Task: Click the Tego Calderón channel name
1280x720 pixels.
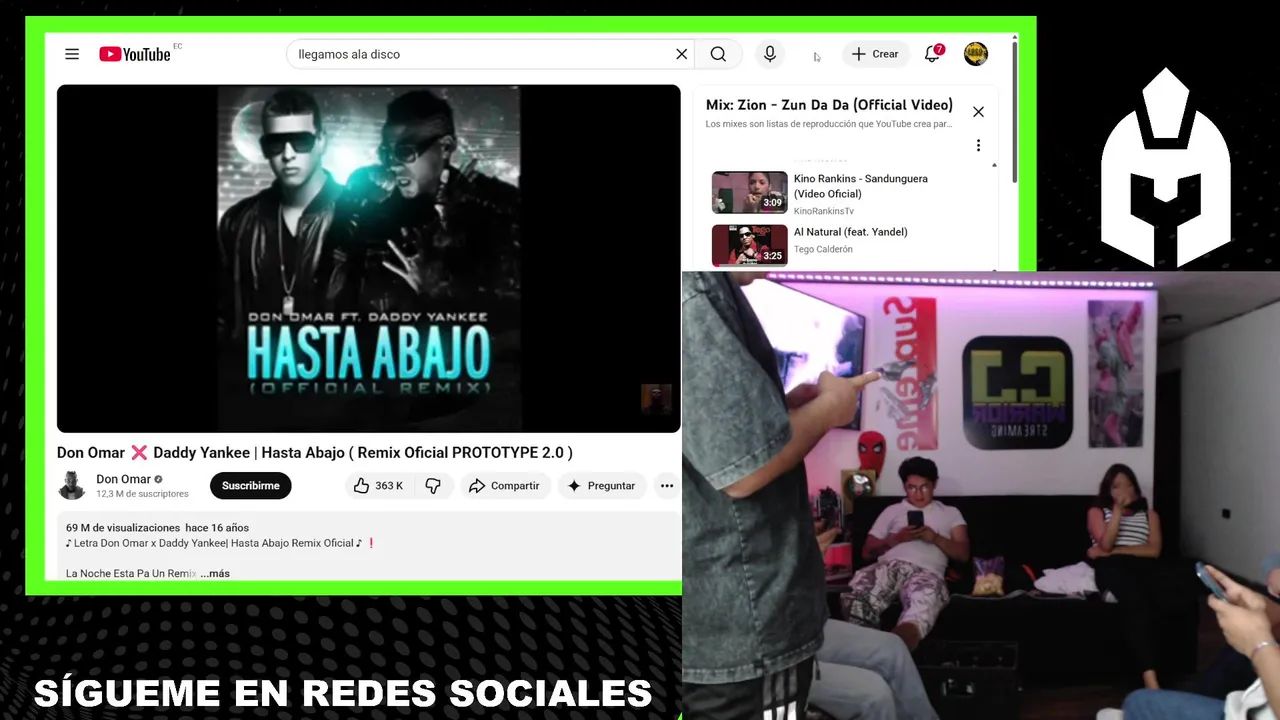Action: (x=823, y=249)
